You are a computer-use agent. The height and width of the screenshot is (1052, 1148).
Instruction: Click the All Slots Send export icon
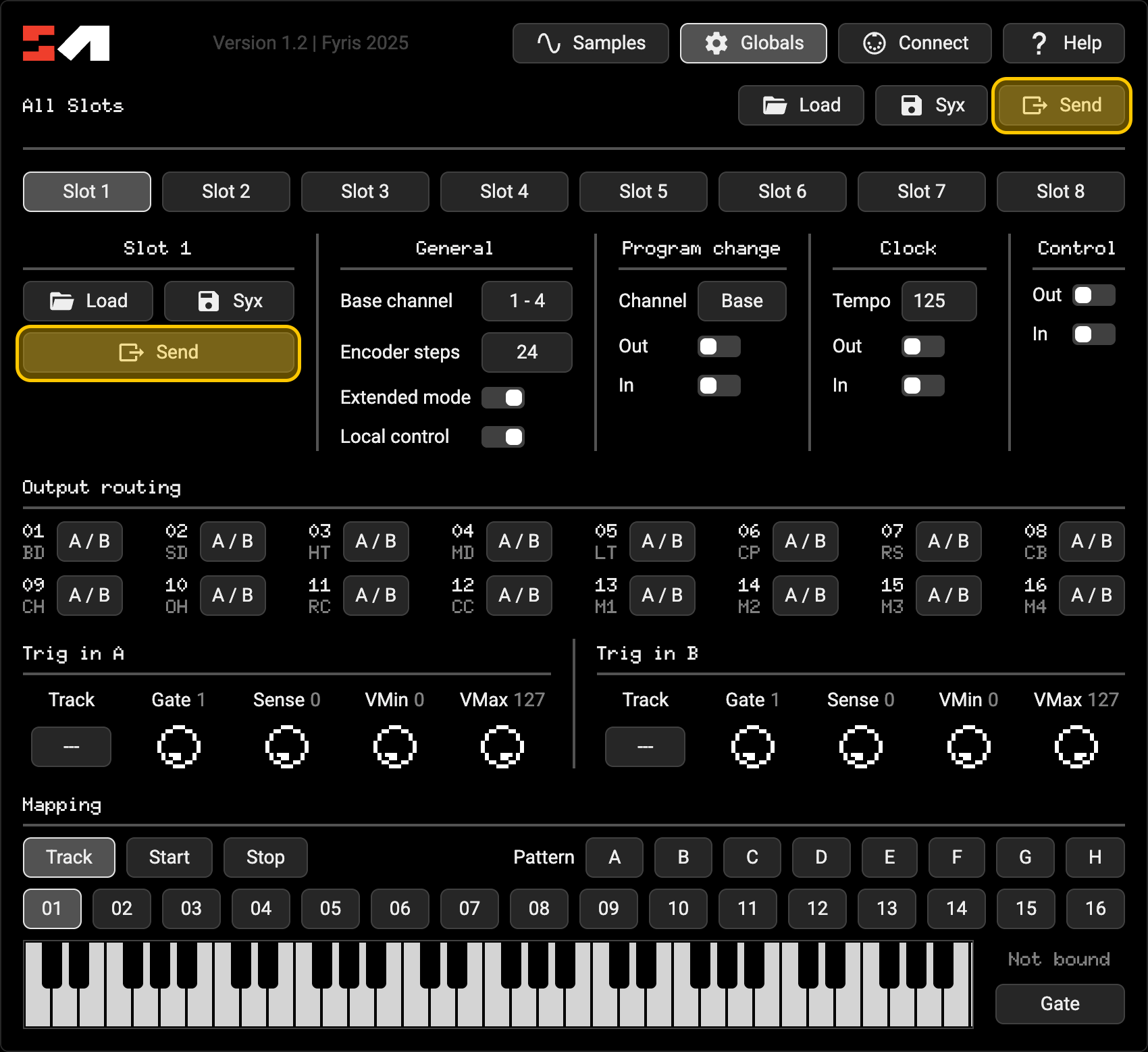click(1035, 105)
